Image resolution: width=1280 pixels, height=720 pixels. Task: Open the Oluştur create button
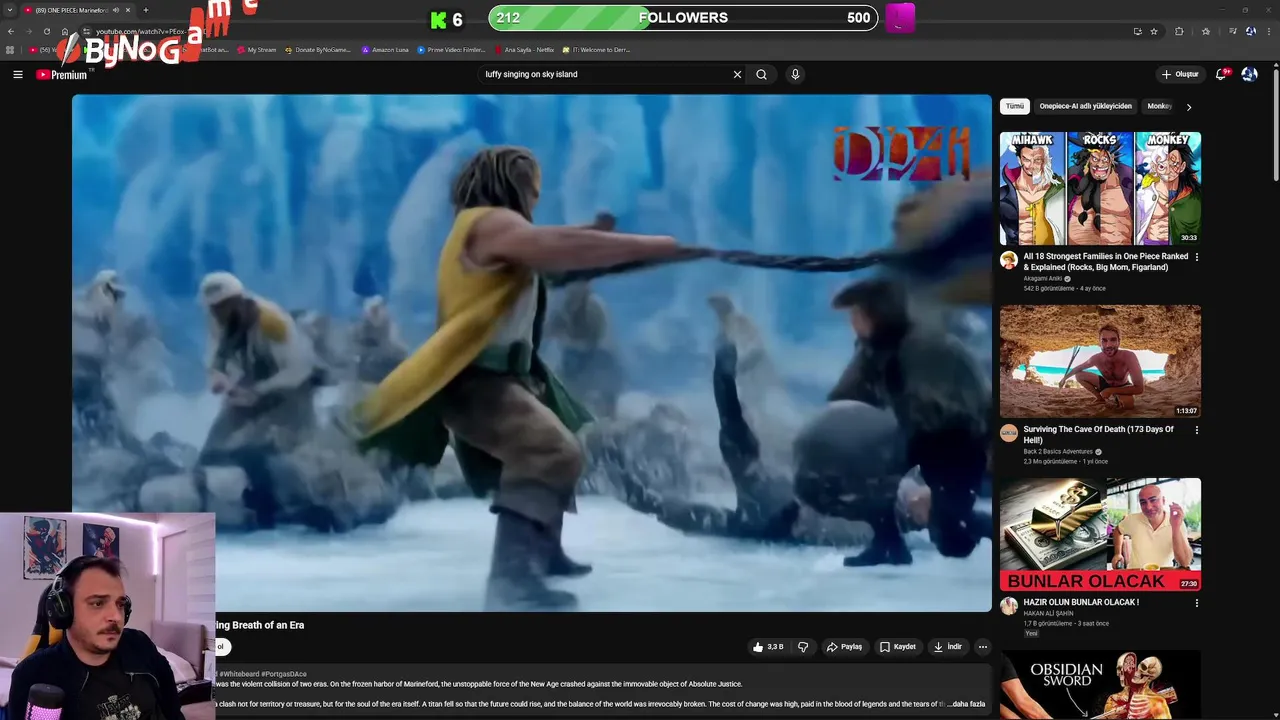pyautogui.click(x=1180, y=74)
